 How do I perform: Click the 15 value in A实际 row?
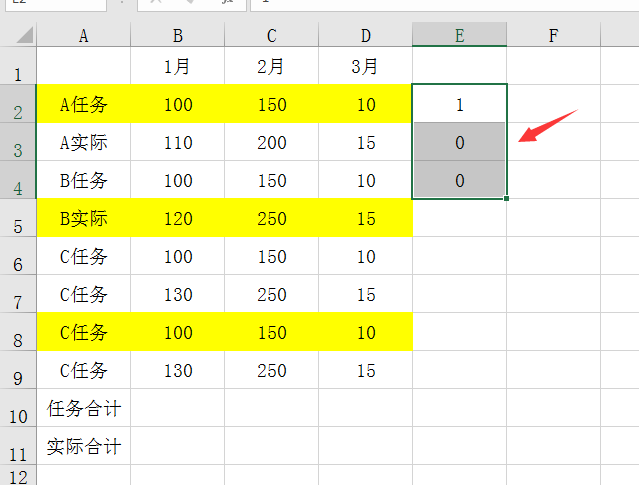pos(366,142)
